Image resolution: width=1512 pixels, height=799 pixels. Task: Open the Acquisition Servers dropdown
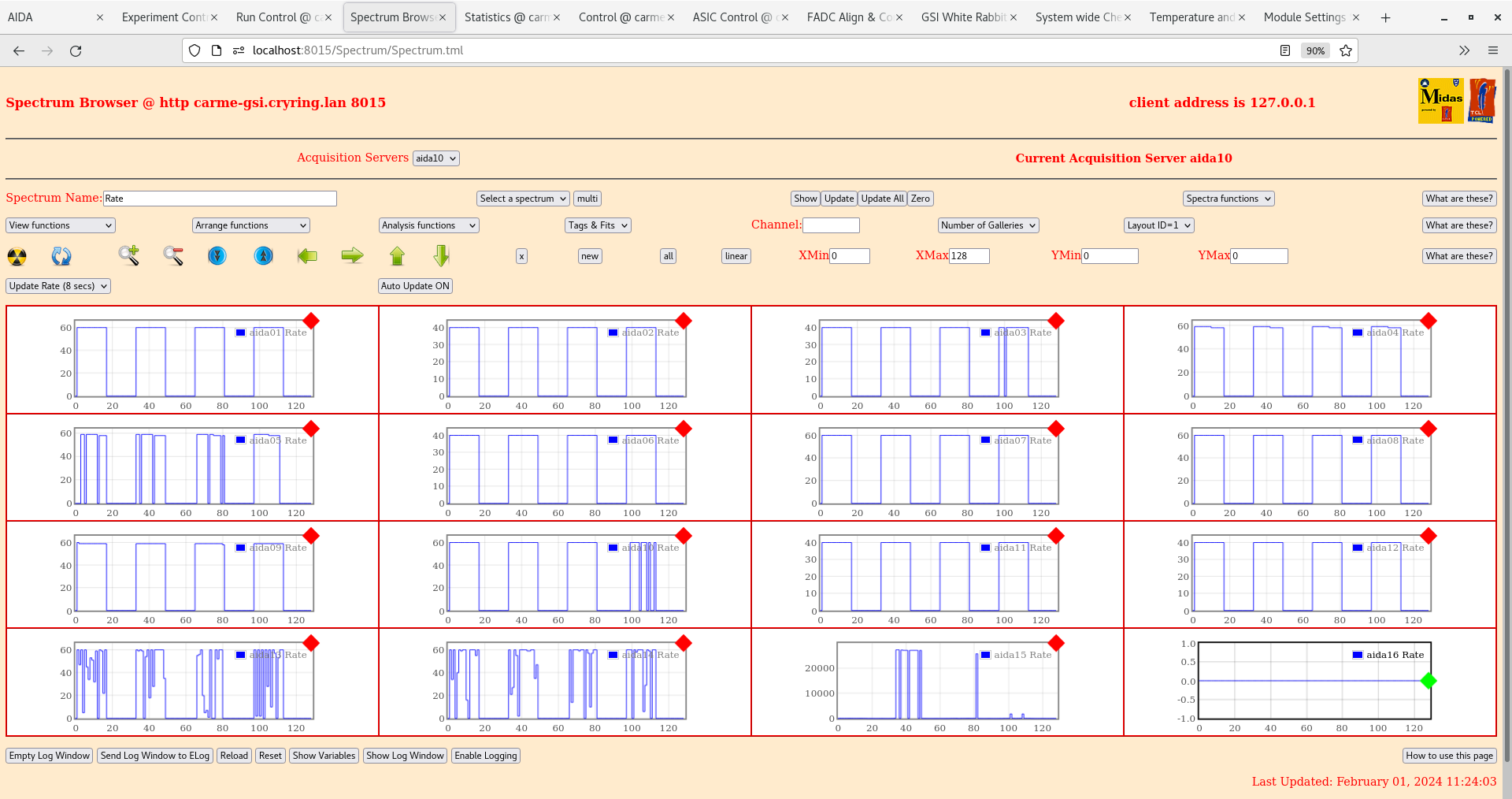pos(435,158)
